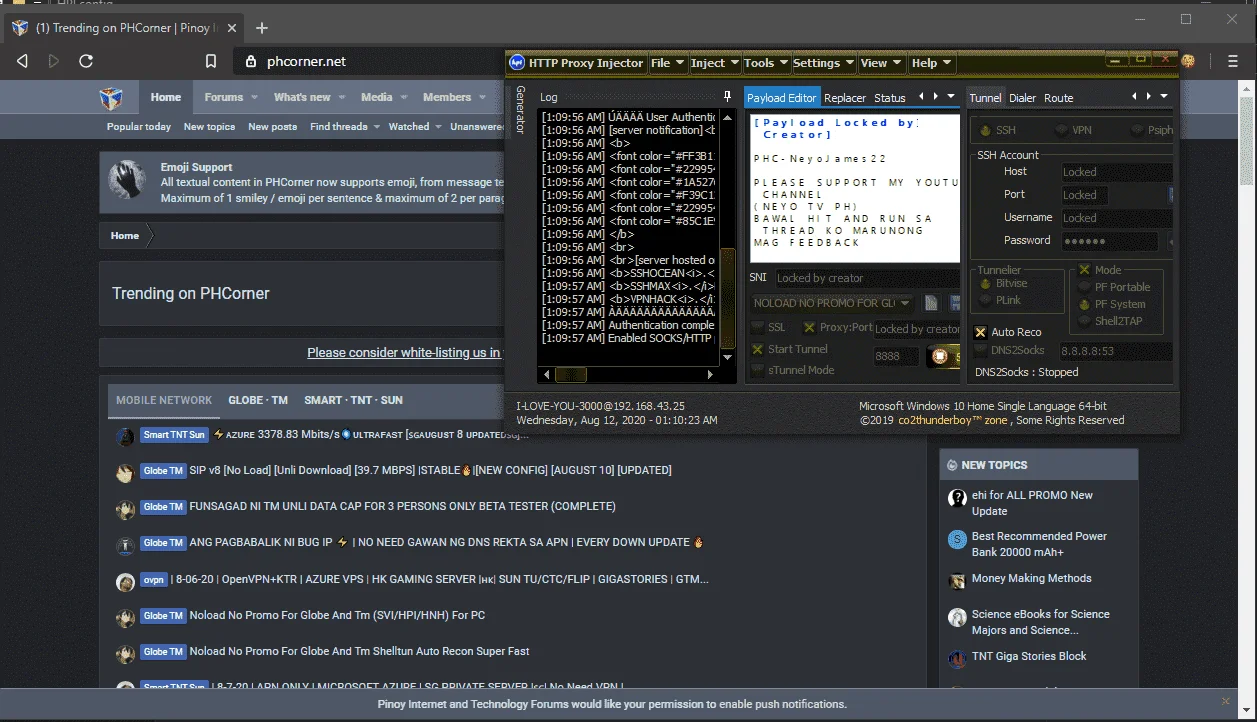Screen dimensions: 1257x722
Task: Select the PF Portable mode
Action: [x=1086, y=287]
